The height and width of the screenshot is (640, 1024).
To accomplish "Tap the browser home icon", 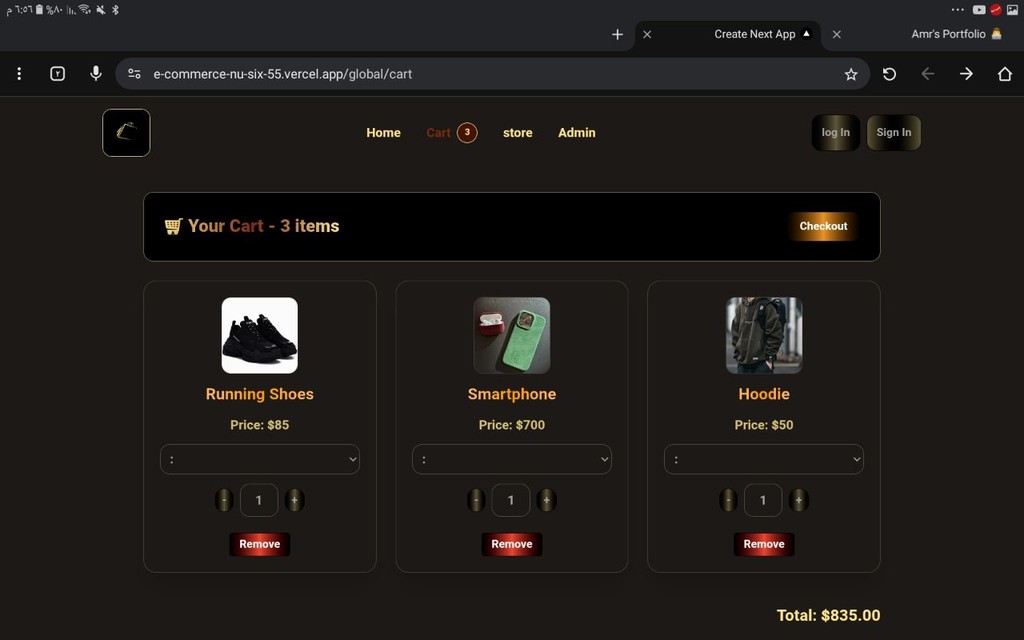I will click(1004, 74).
